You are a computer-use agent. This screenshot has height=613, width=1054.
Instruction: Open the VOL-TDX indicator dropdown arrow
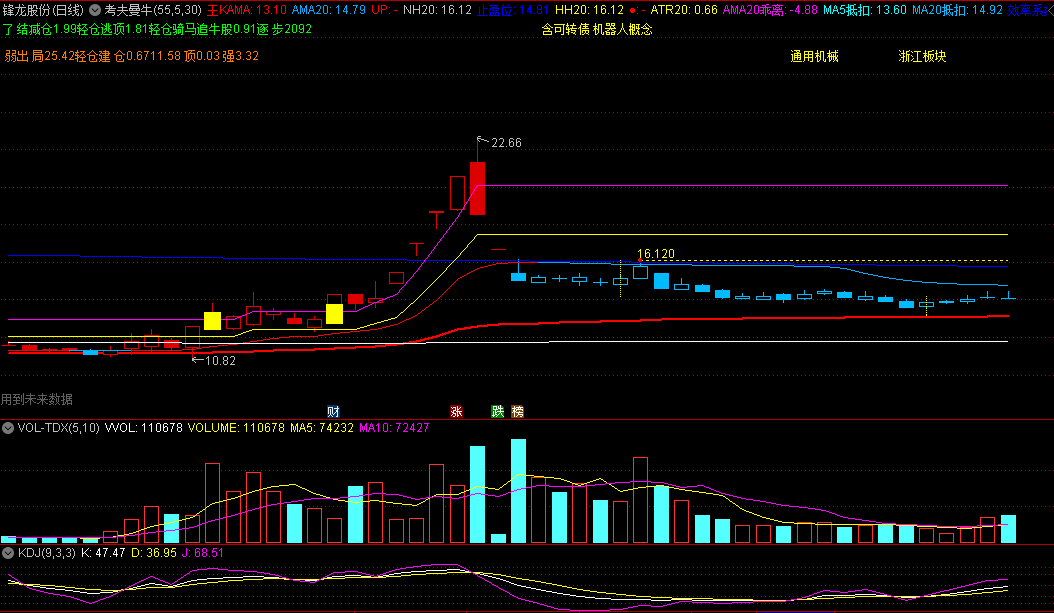pos(8,428)
